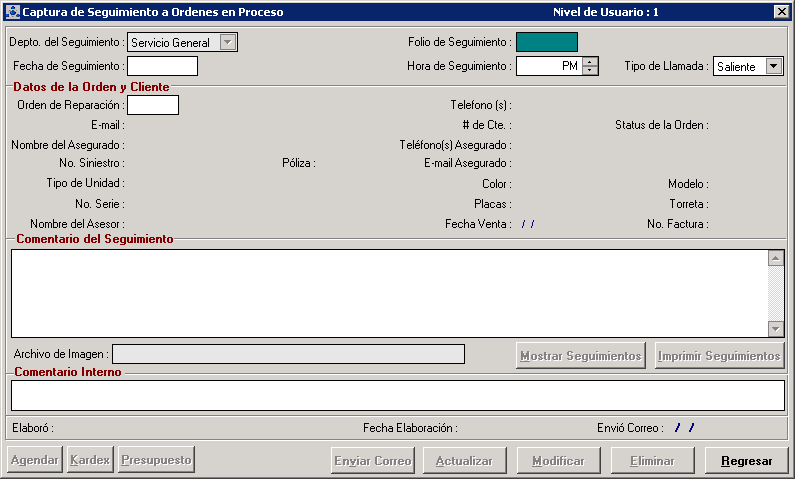Viewport: 798px width, 482px height.
Task: Click inside the Comentario del Seguimiento textarea
Action: click(388, 293)
